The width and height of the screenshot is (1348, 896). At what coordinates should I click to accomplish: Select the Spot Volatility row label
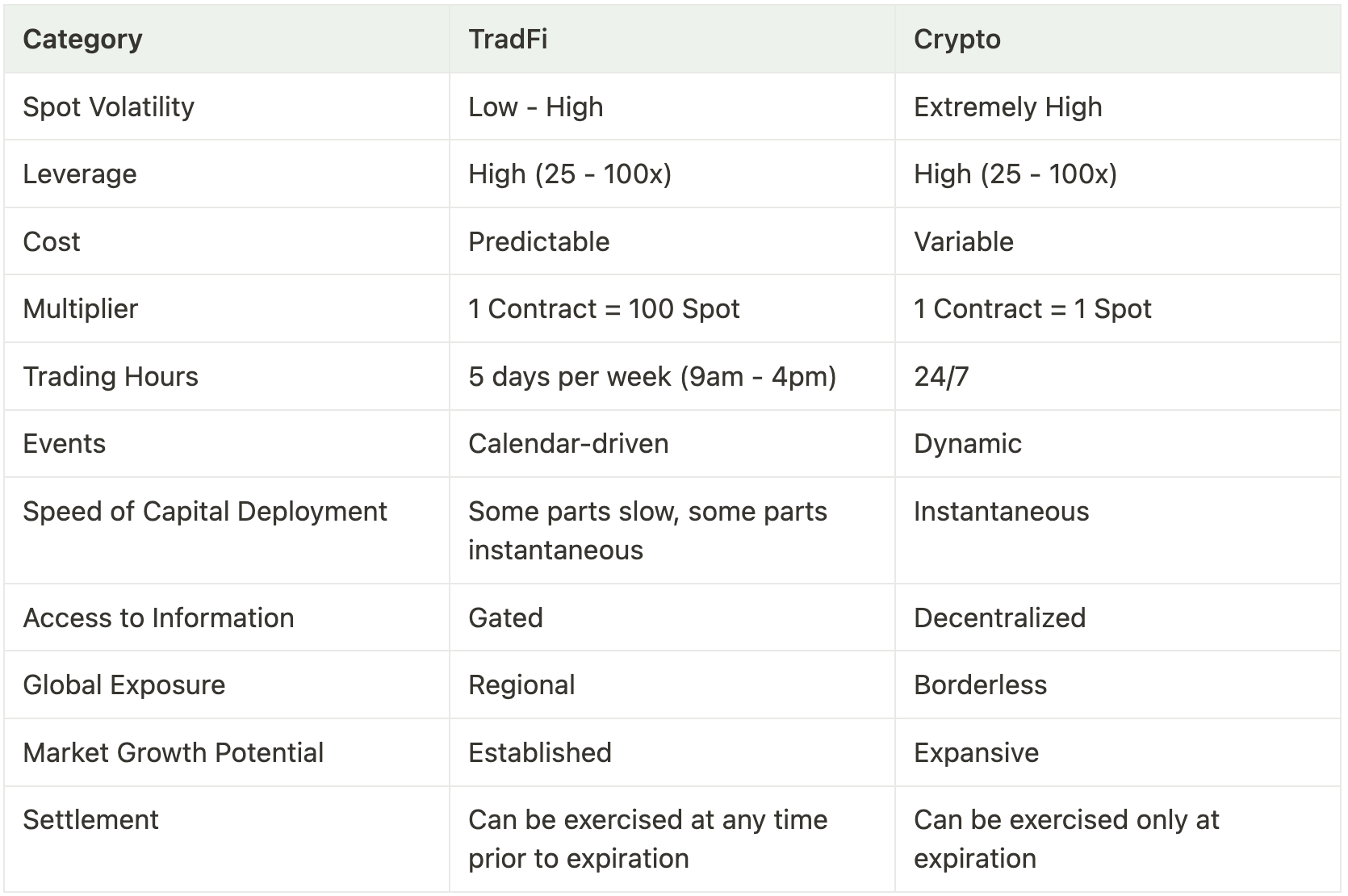click(108, 107)
